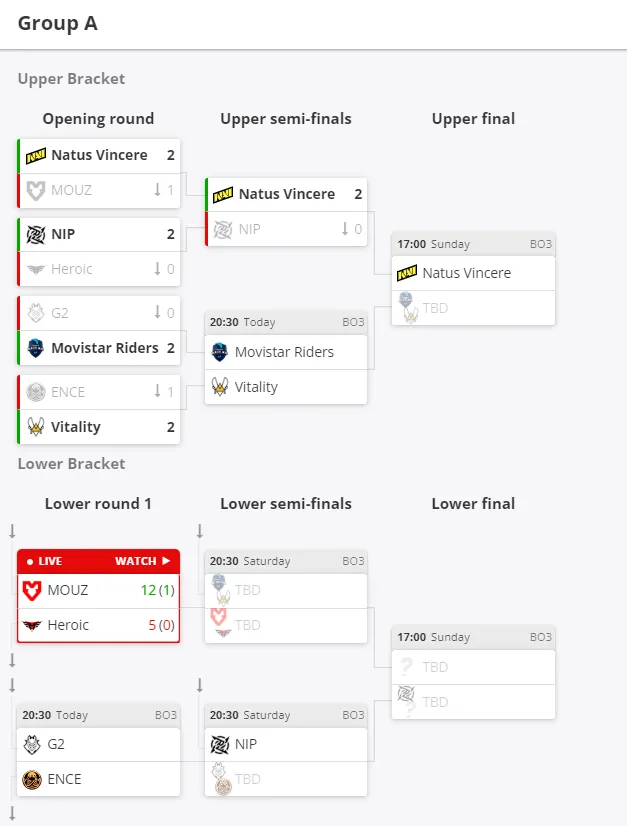Screen dimensions: 627x826
Task: Click Natus Vincere logo in opening round
Action: pos(36,155)
